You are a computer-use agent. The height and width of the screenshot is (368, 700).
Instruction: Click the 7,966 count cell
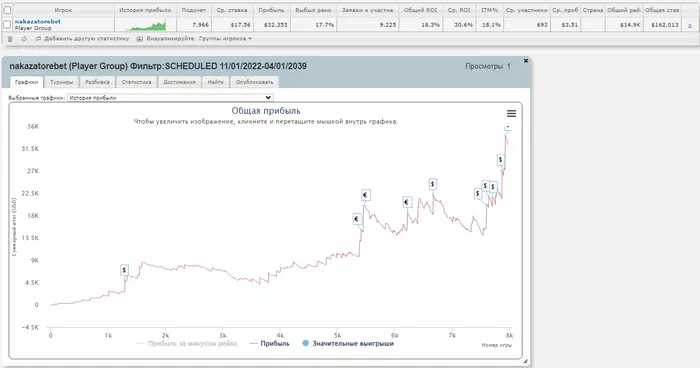[200, 25]
